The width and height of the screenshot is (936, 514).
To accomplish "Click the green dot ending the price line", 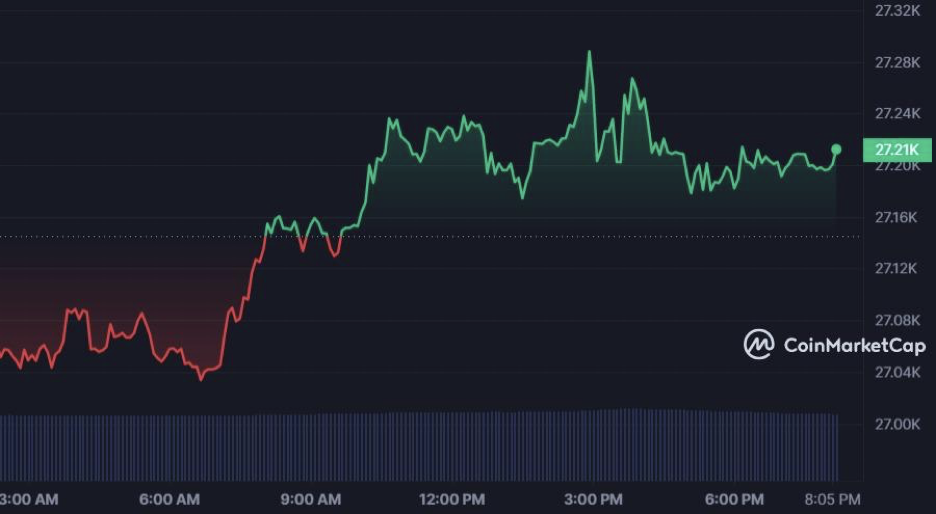I will tap(837, 149).
